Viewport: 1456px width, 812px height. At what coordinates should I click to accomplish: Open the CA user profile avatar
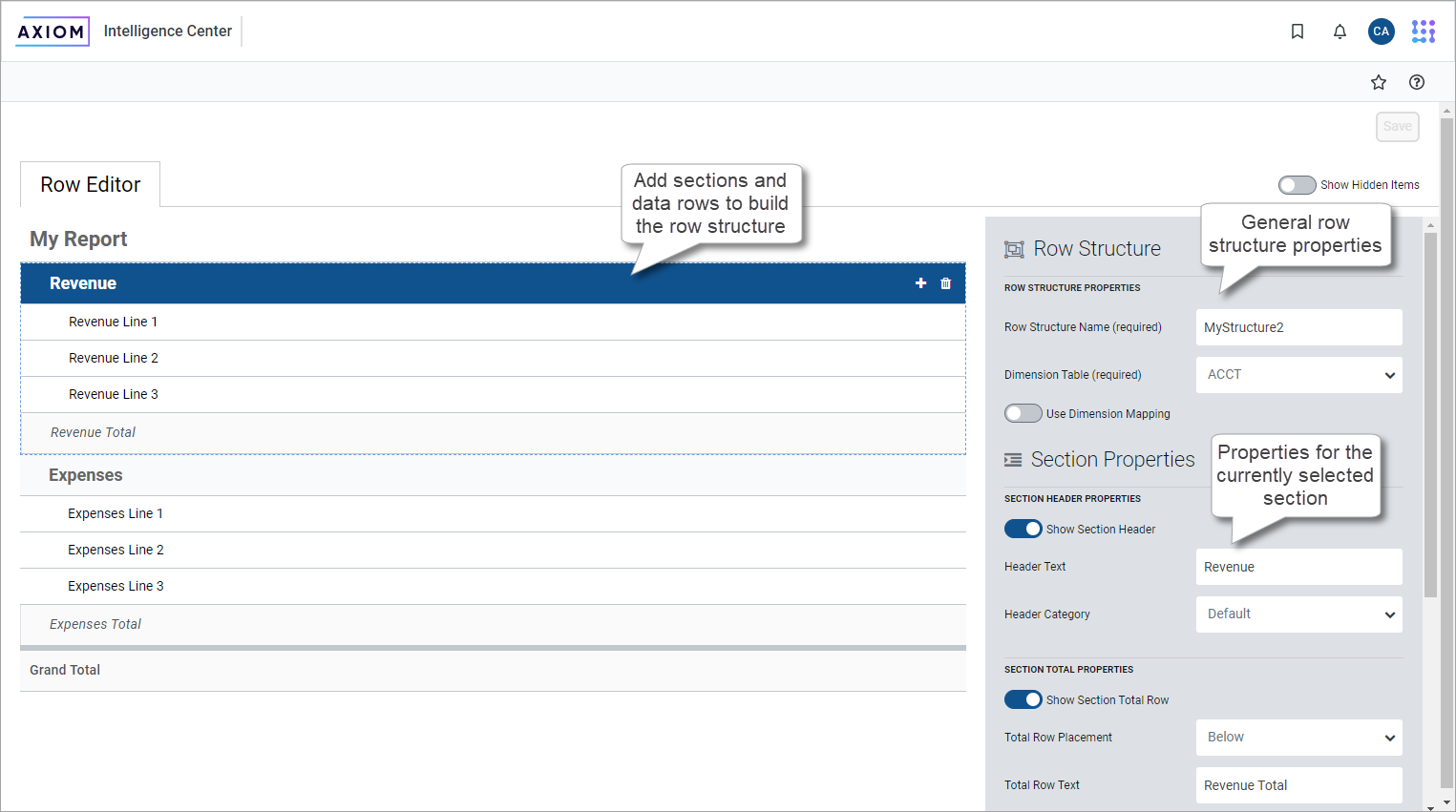pos(1381,31)
